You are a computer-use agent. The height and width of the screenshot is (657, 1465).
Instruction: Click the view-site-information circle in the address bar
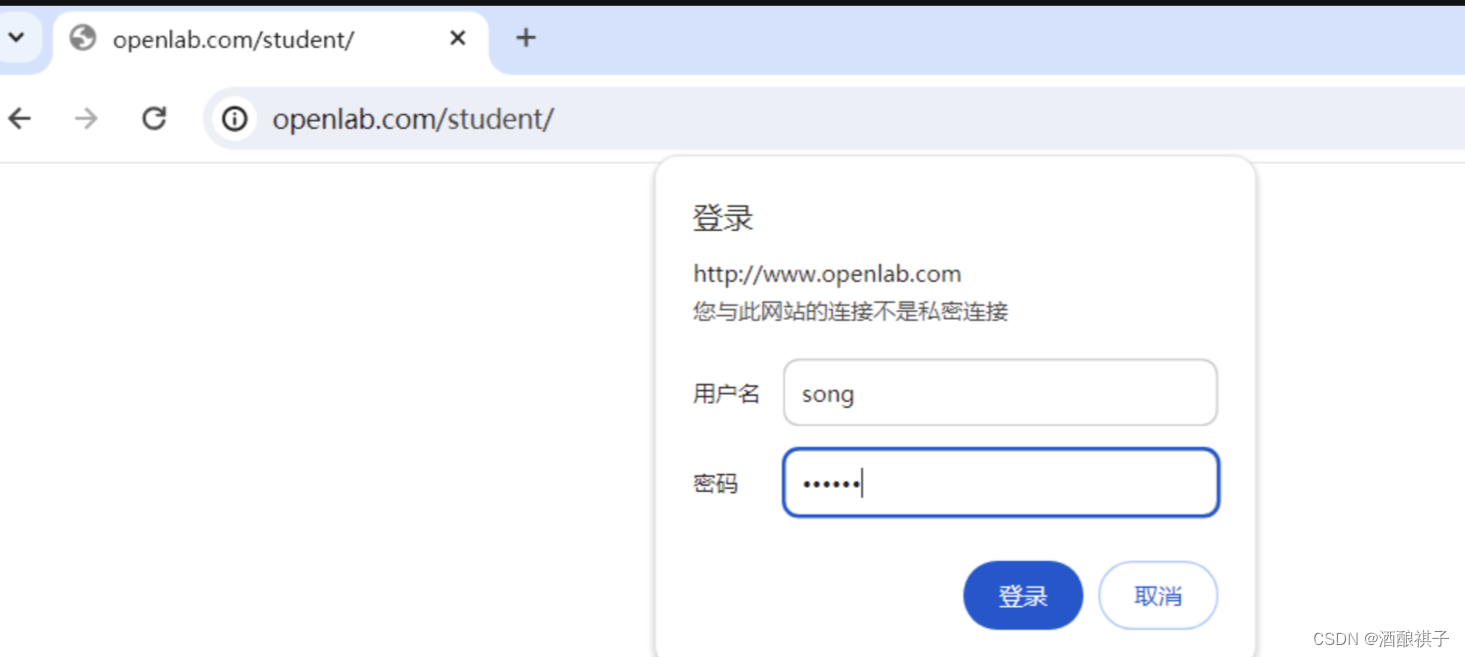[233, 119]
